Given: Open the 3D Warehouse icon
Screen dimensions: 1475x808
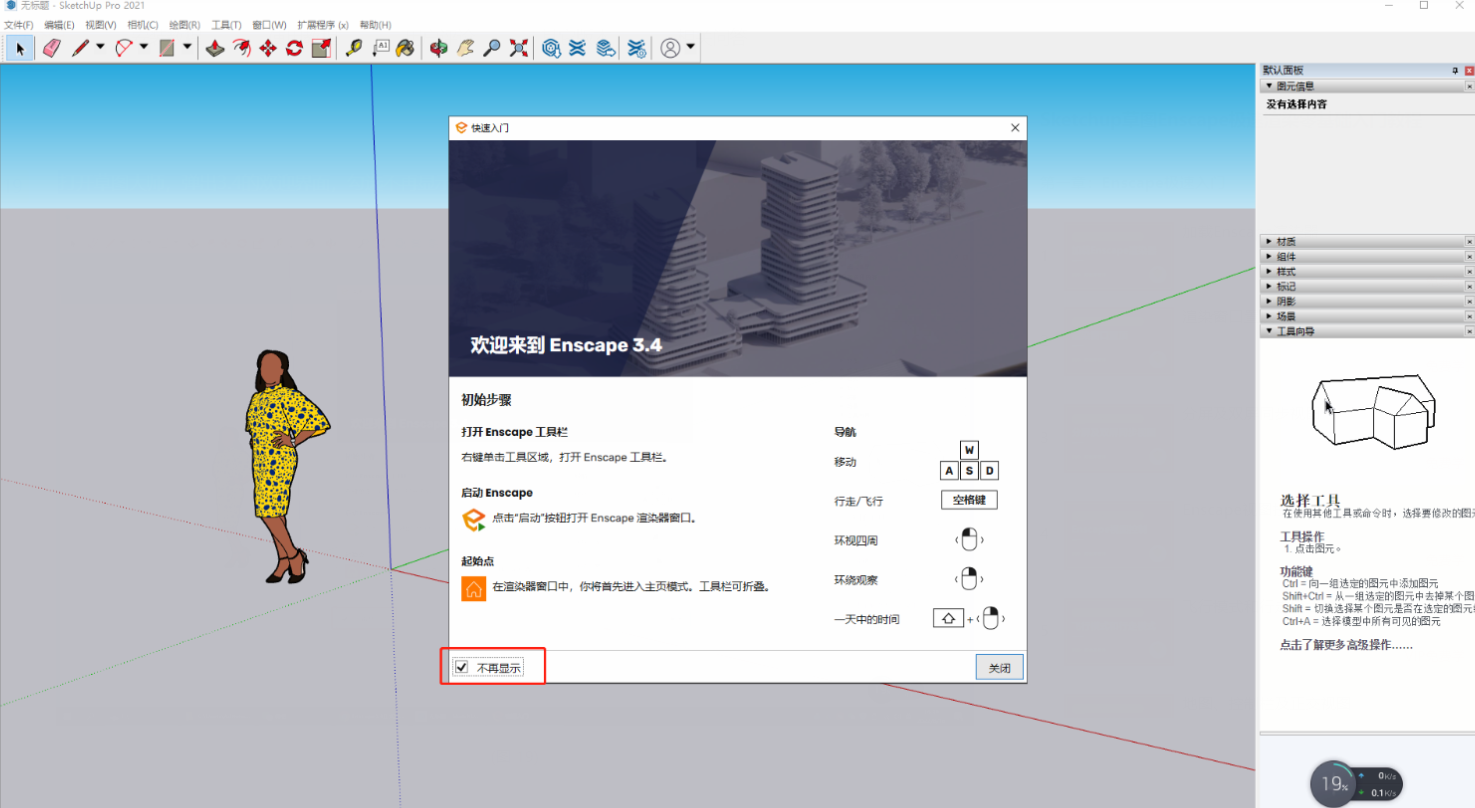Looking at the screenshot, I should [x=551, y=48].
